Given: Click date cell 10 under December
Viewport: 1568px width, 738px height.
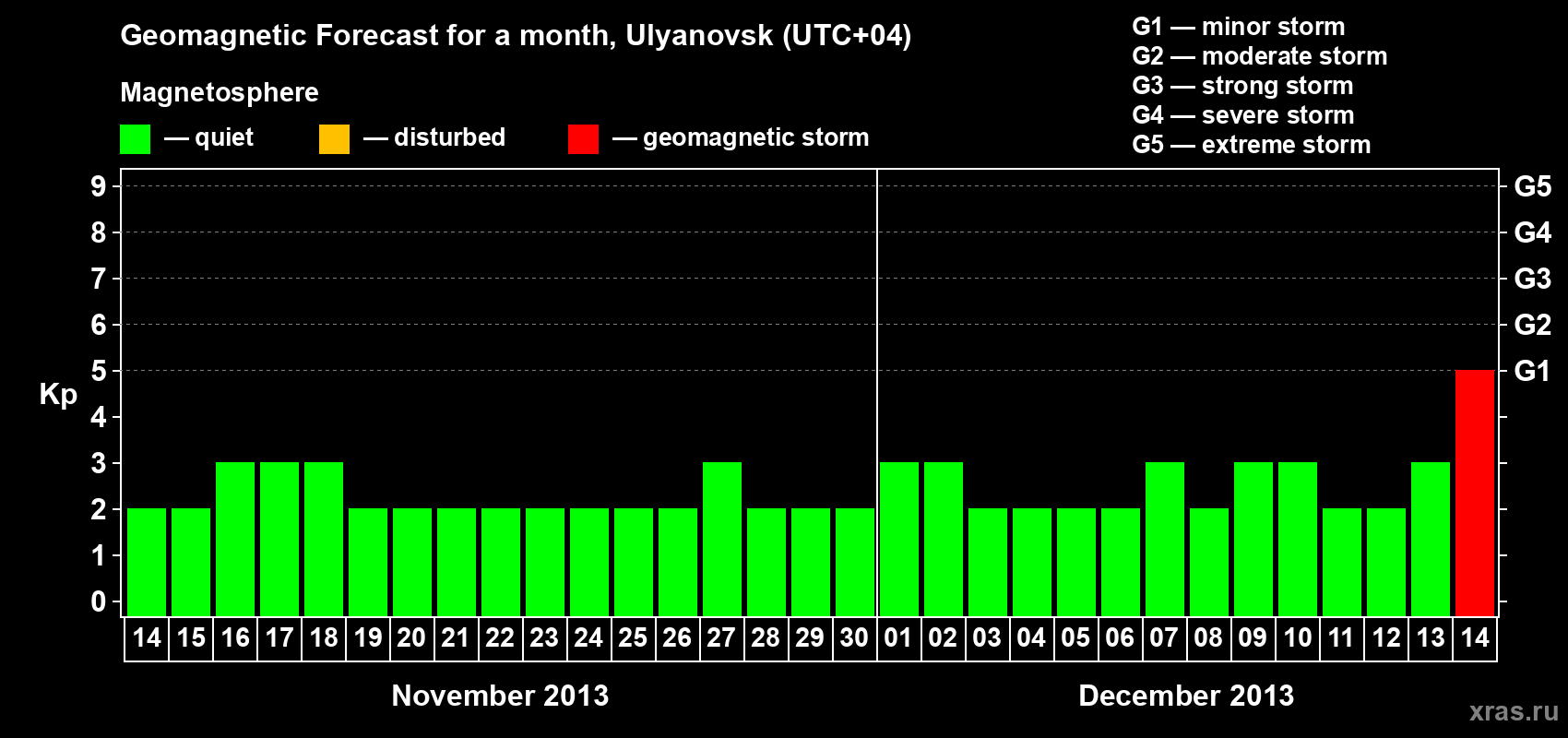Looking at the screenshot, I should [1298, 638].
